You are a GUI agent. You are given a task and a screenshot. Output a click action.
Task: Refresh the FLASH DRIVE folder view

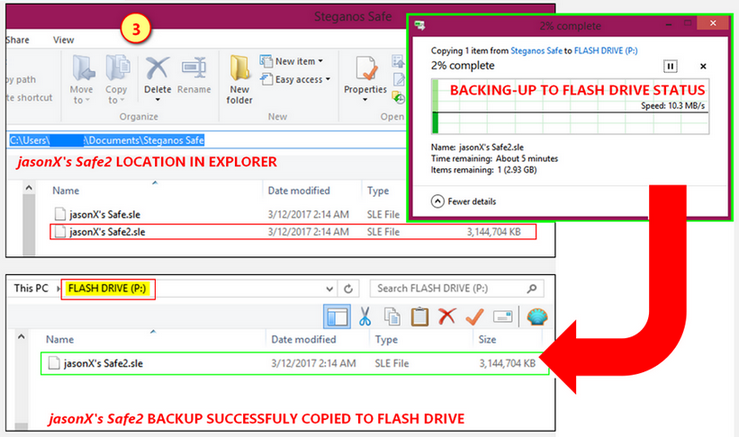tap(348, 289)
